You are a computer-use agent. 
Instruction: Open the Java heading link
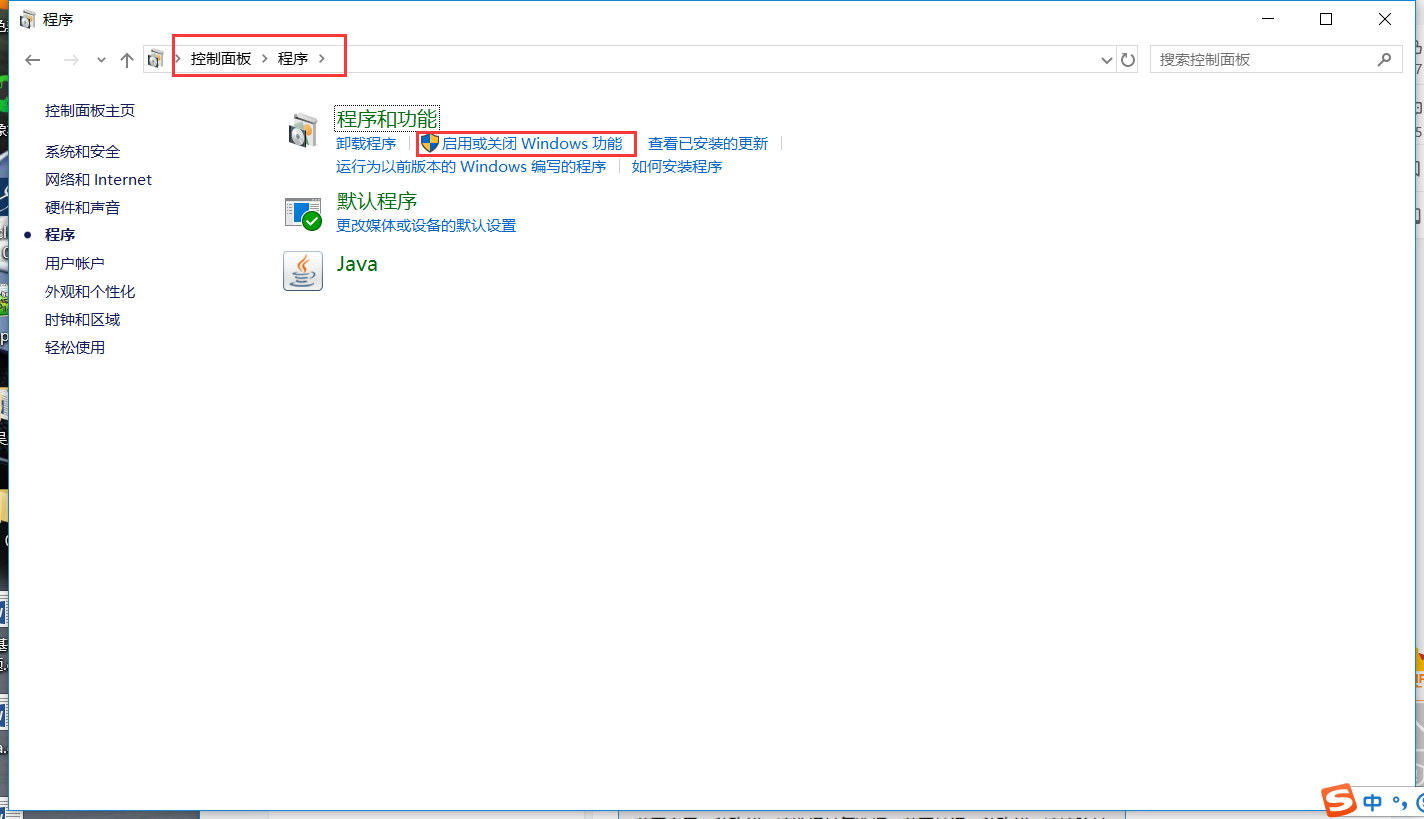click(357, 264)
